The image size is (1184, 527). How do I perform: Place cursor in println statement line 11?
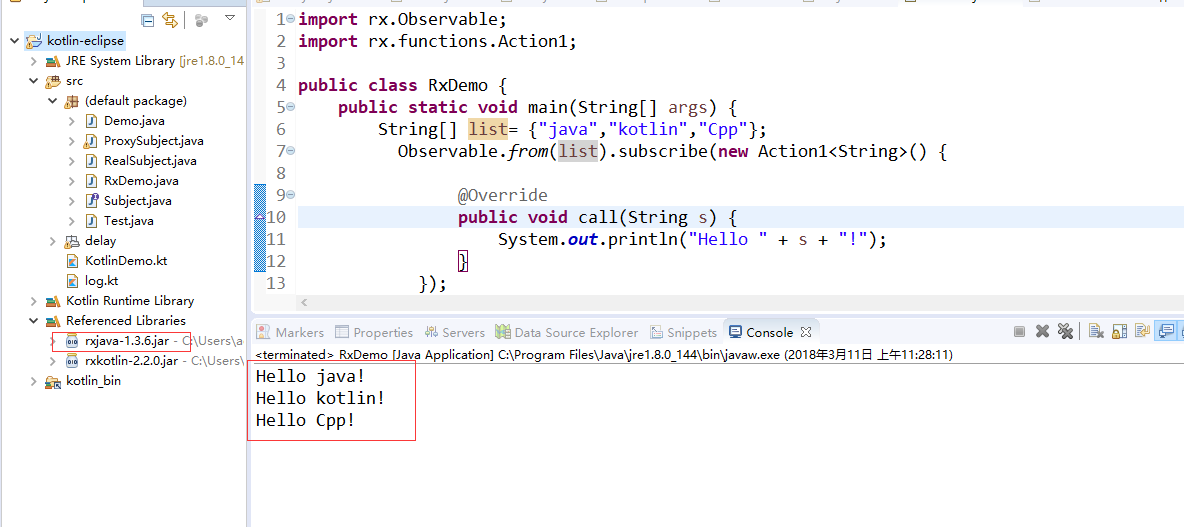click(691, 240)
